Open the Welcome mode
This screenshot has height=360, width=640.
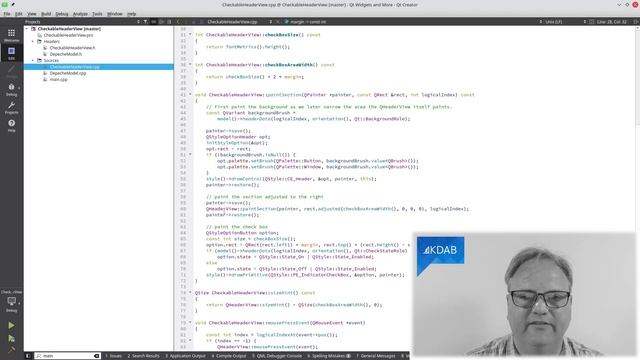point(11,35)
